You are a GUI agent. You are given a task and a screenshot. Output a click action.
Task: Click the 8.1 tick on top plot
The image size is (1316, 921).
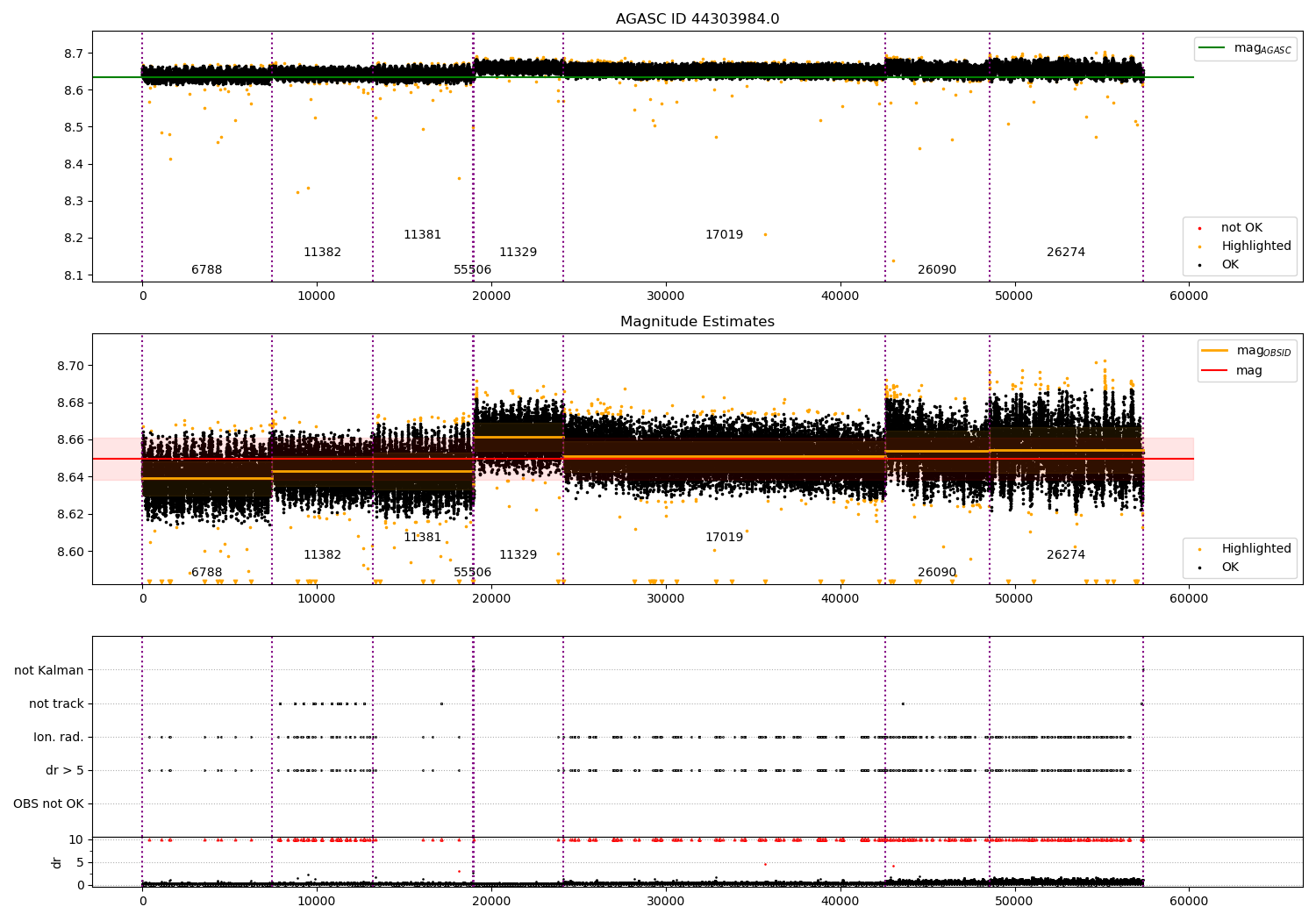pyautogui.click(x=74, y=275)
